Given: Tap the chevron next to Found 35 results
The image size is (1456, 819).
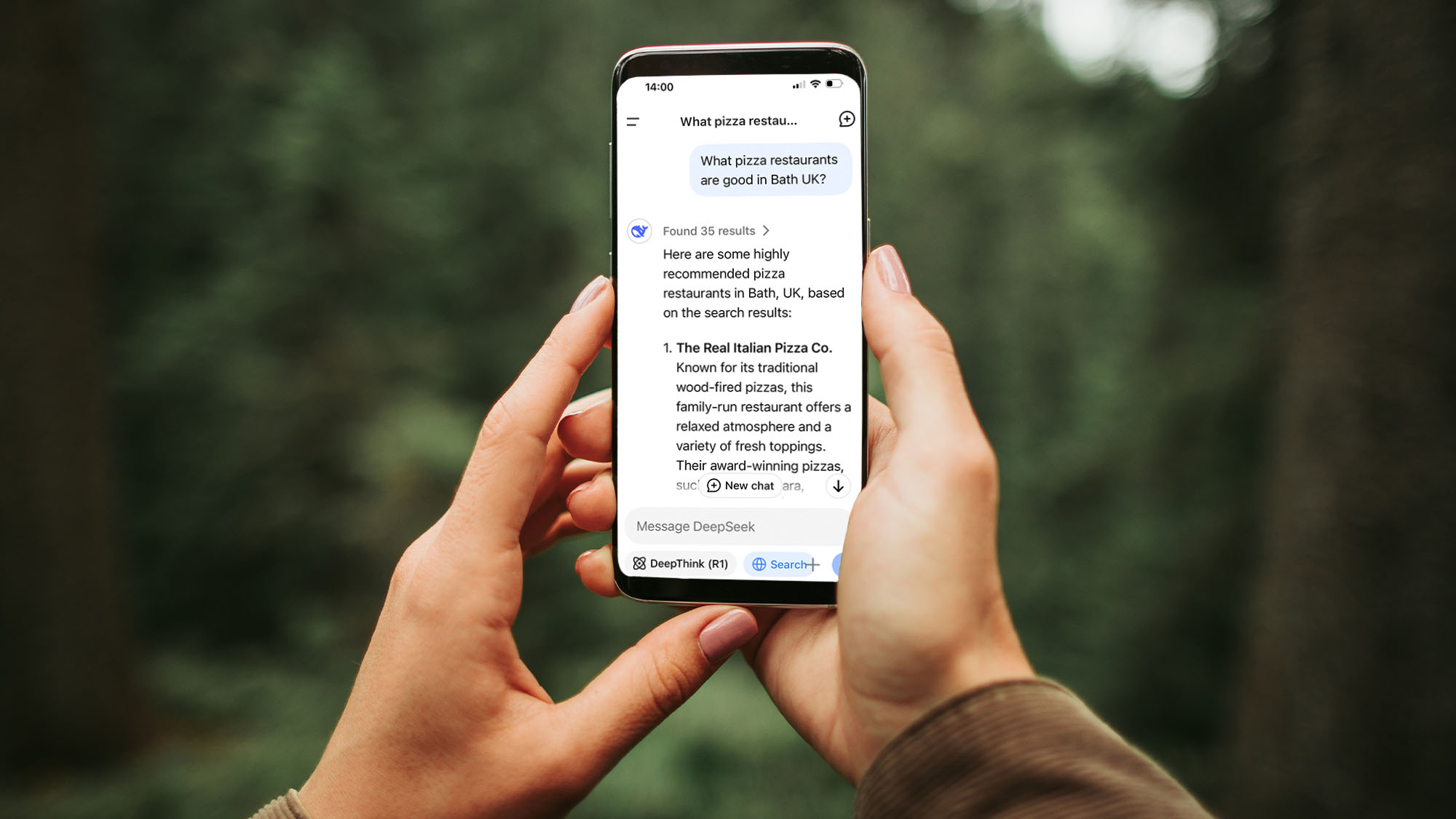Looking at the screenshot, I should (769, 231).
